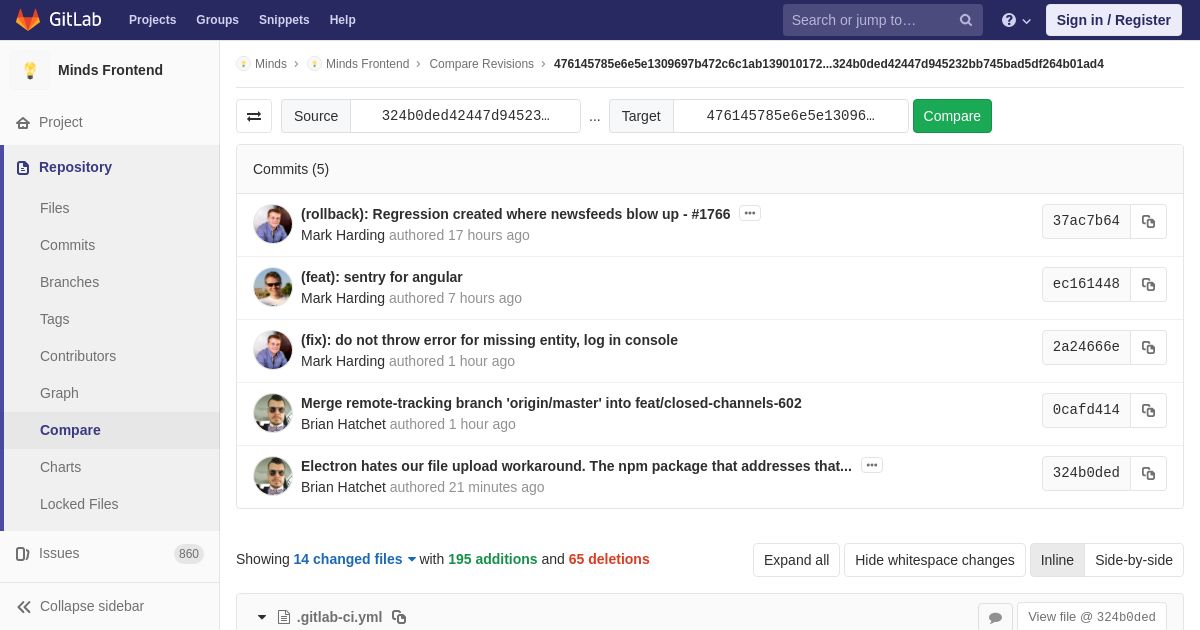The image size is (1200, 630).
Task: Copy commit SHA 324b0ded
Action: tap(1148, 473)
